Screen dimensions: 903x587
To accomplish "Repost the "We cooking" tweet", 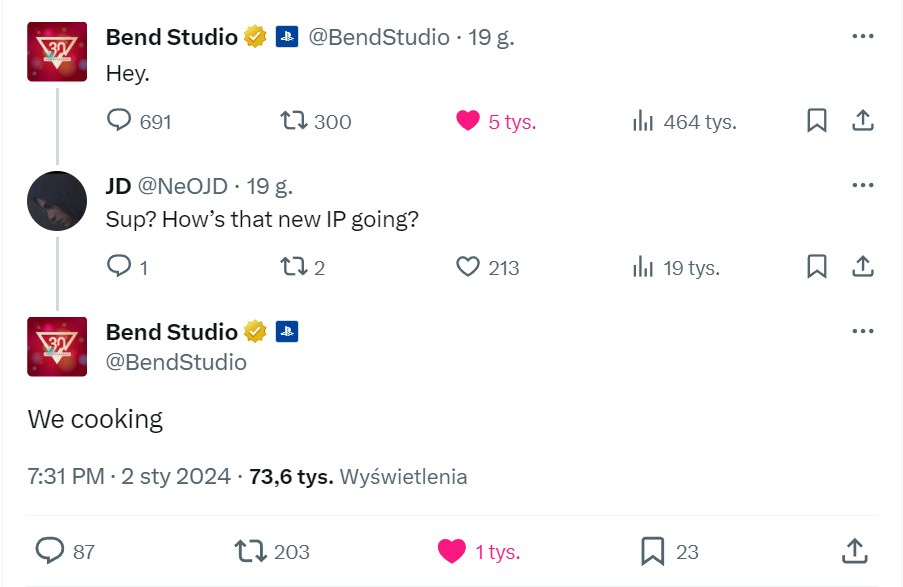I will 249,551.
